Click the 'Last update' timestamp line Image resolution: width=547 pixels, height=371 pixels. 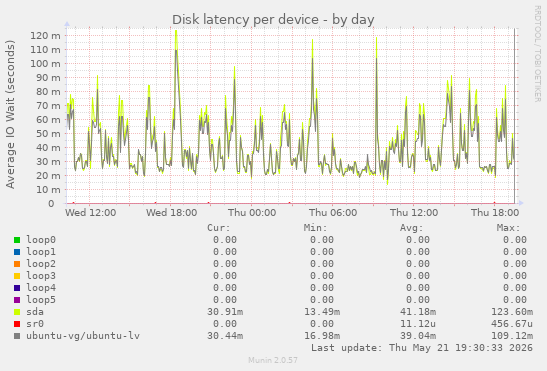pyautogui.click(x=422, y=348)
